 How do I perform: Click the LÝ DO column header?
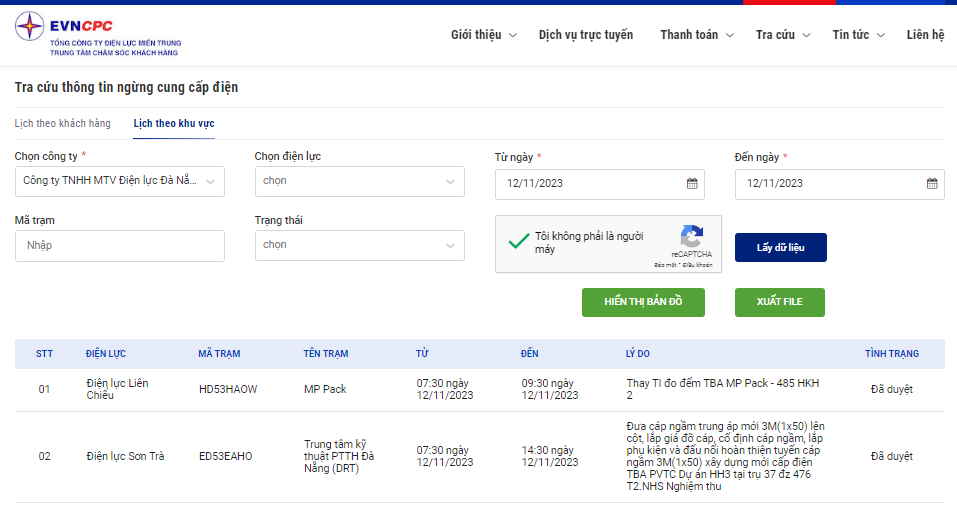[638, 354]
